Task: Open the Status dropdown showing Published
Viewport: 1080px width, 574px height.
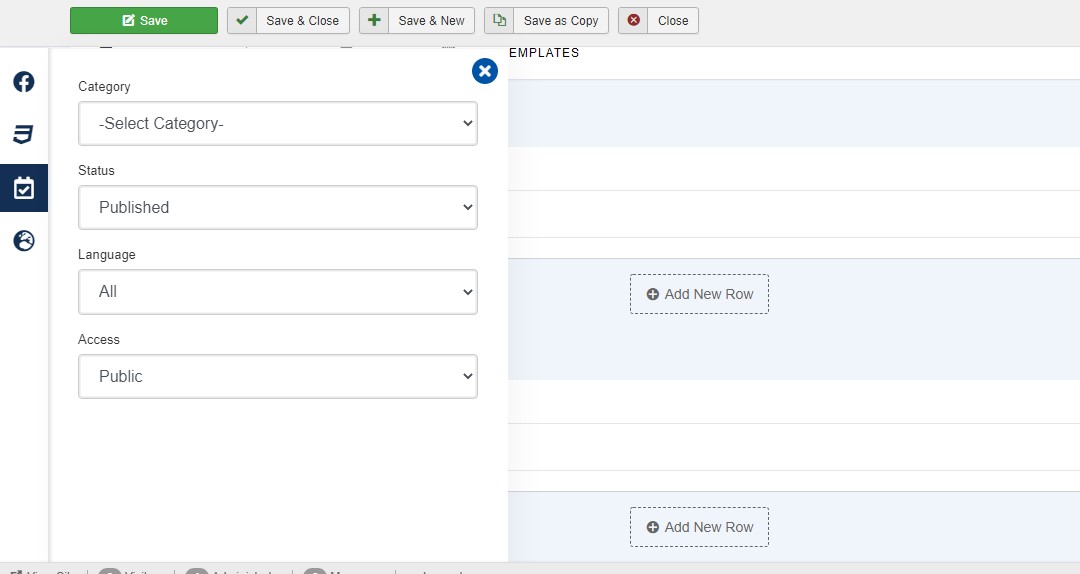Action: pyautogui.click(x=278, y=208)
